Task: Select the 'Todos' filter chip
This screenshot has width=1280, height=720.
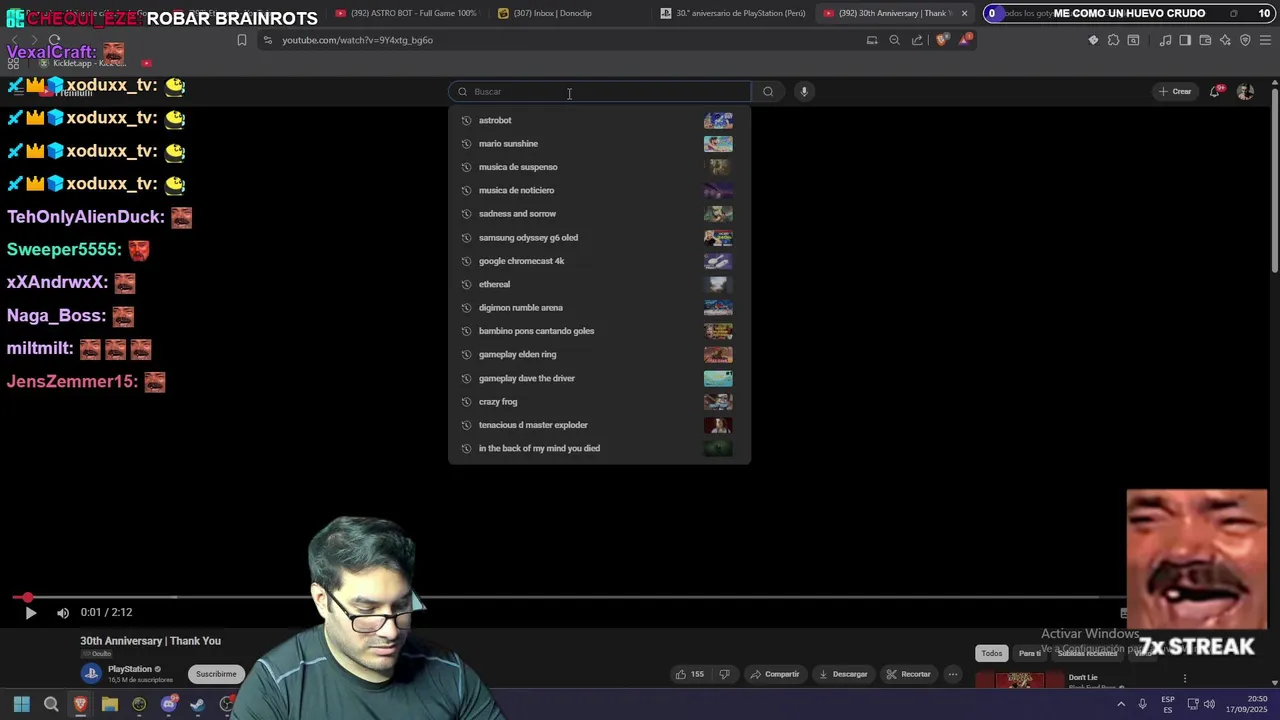Action: 992,653
